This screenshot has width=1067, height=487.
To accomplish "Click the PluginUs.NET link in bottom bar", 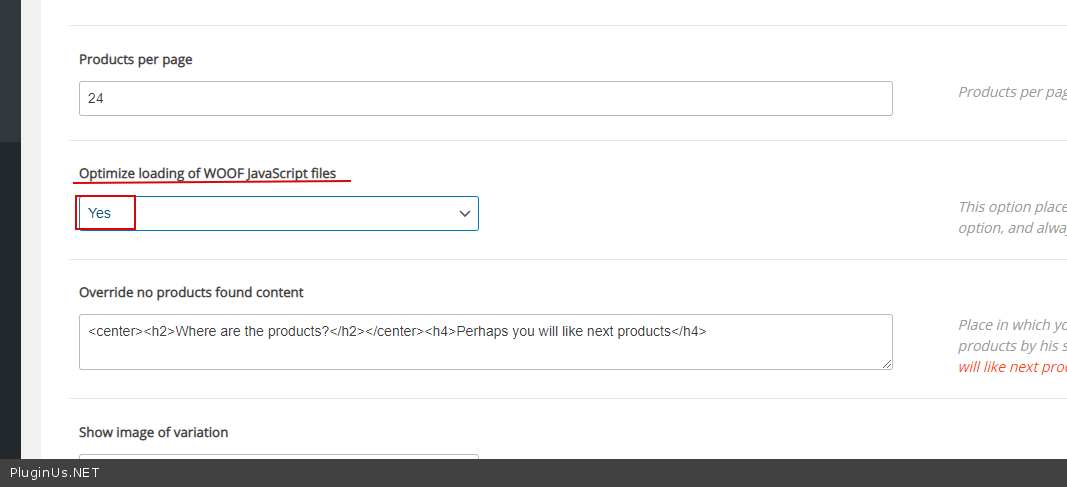I will (55, 473).
